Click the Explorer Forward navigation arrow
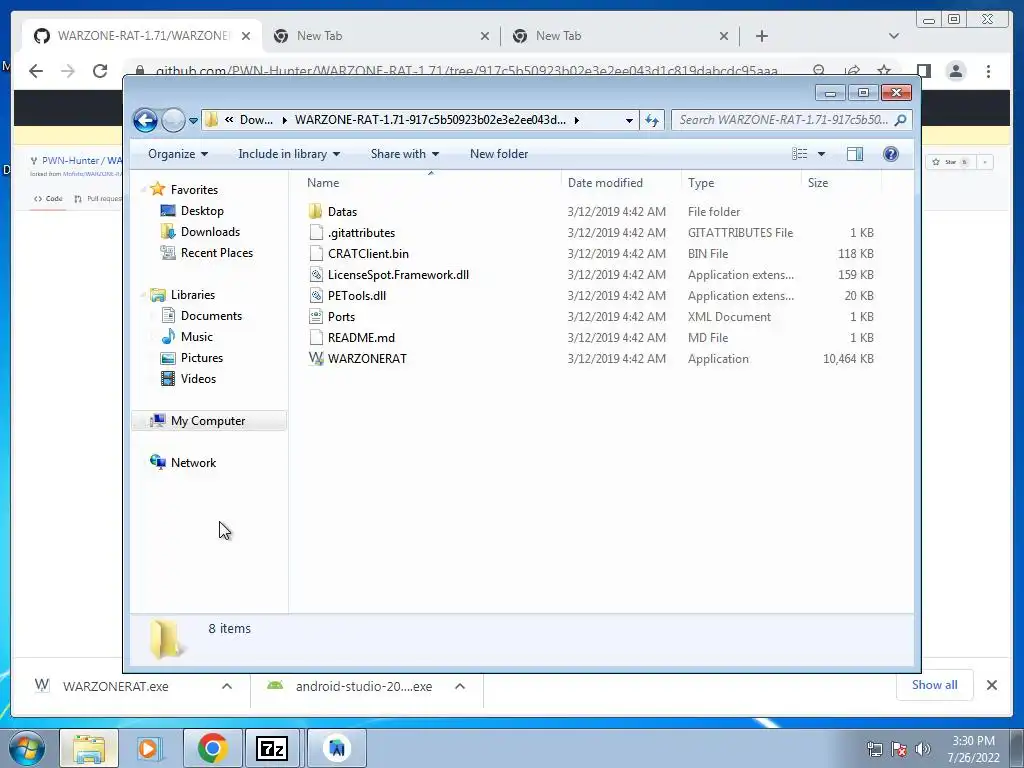This screenshot has width=1024, height=768. click(173, 120)
